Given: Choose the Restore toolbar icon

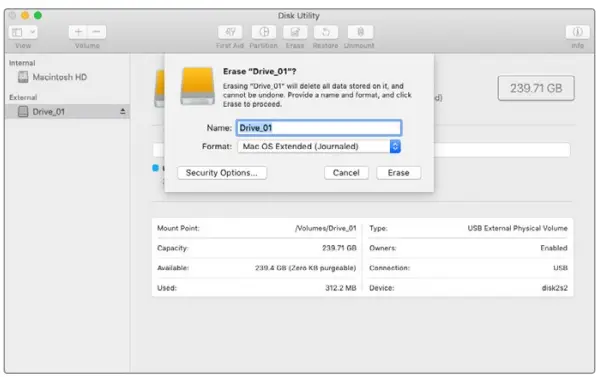Looking at the screenshot, I should pyautogui.click(x=326, y=32).
